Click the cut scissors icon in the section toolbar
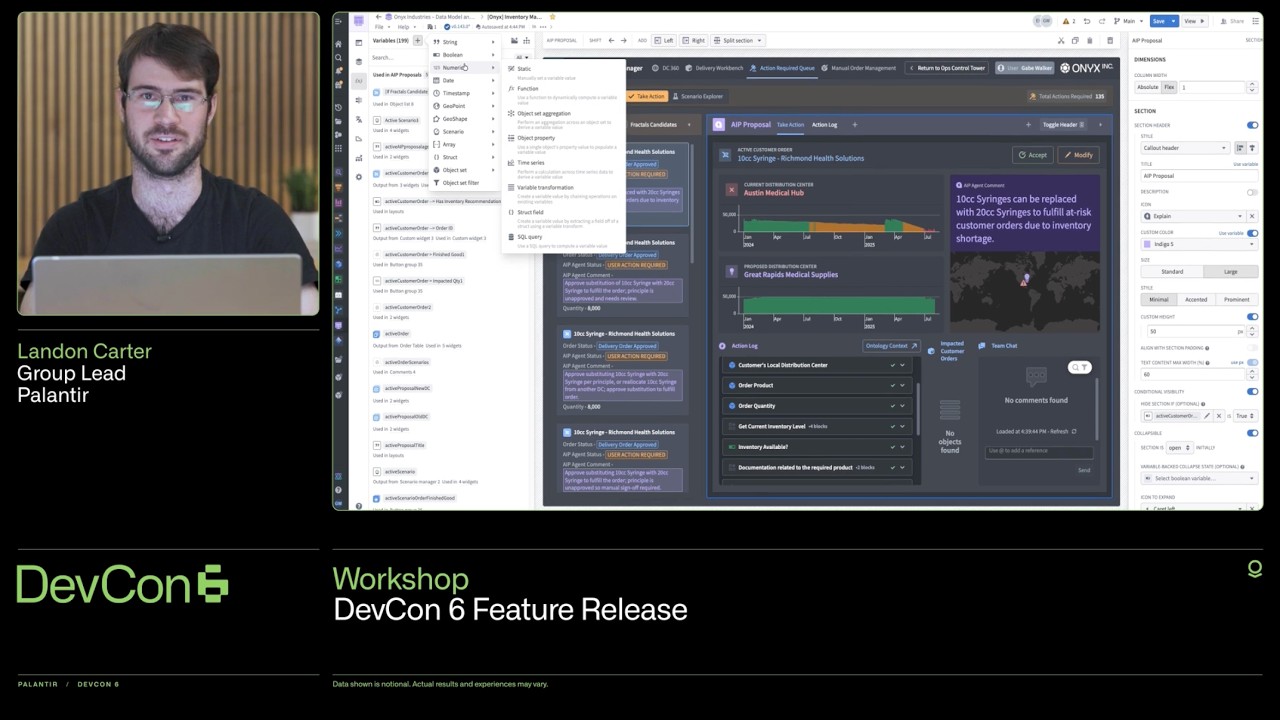1280x720 pixels. pyautogui.click(x=1060, y=40)
